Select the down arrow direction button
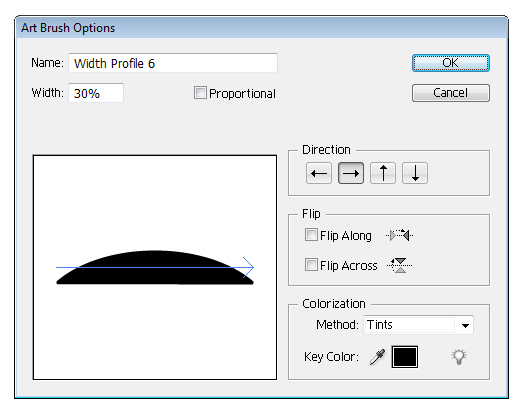 pyautogui.click(x=415, y=173)
